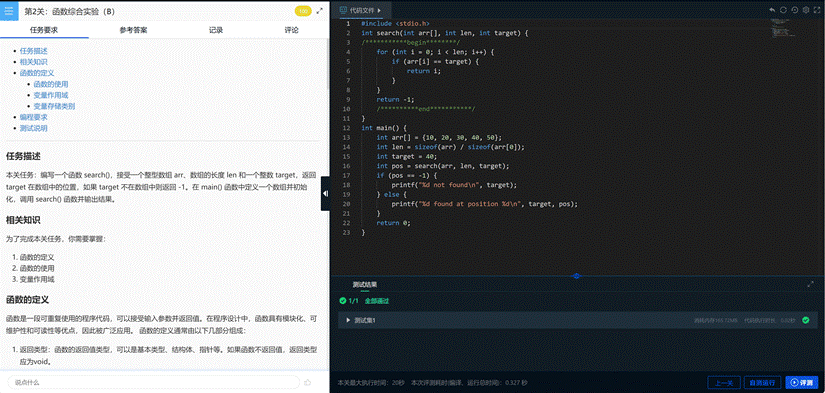
Task: Open the 代码文件 dropdown arrow
Action: [379, 11]
